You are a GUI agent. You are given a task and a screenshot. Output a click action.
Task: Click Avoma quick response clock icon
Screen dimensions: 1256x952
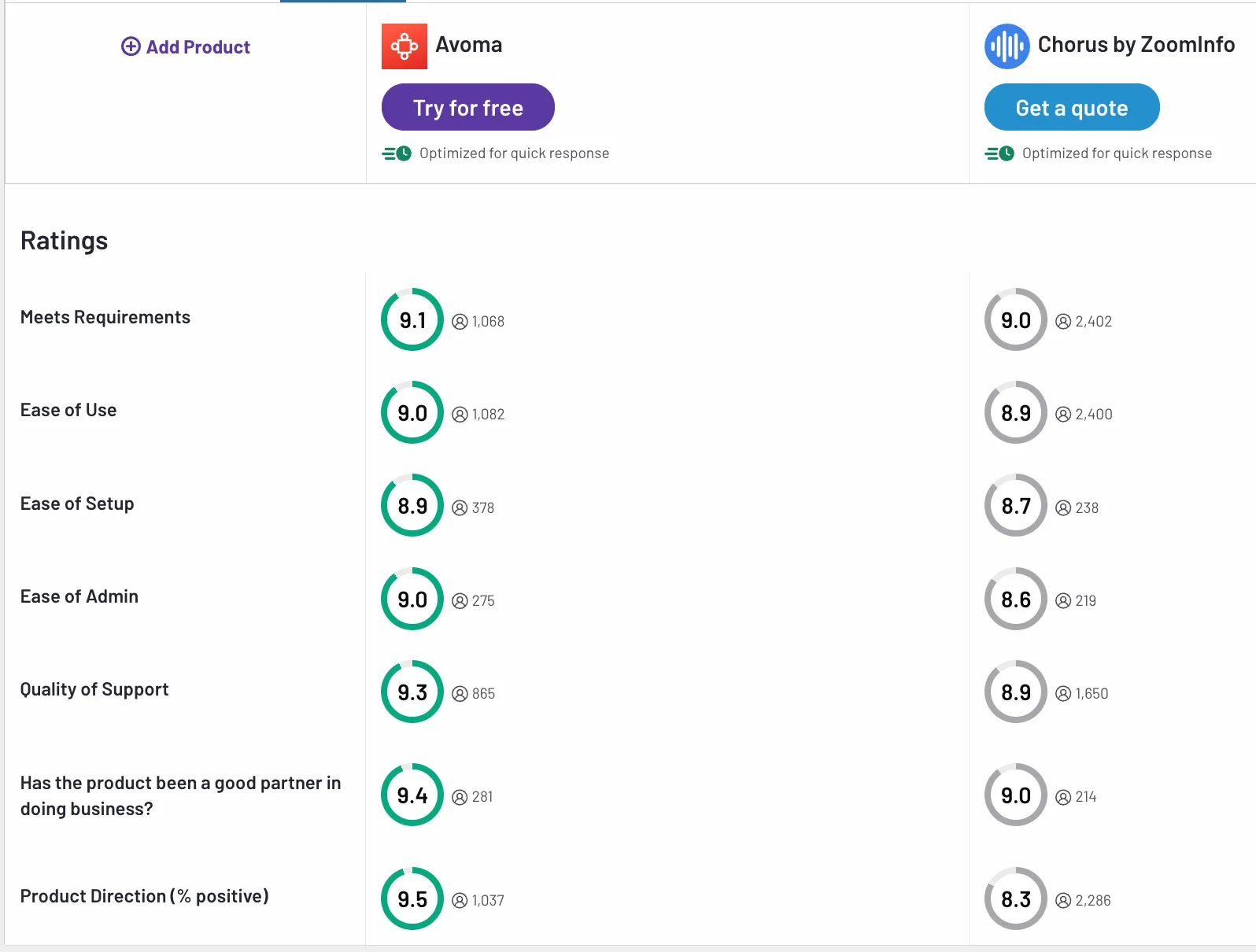[397, 153]
